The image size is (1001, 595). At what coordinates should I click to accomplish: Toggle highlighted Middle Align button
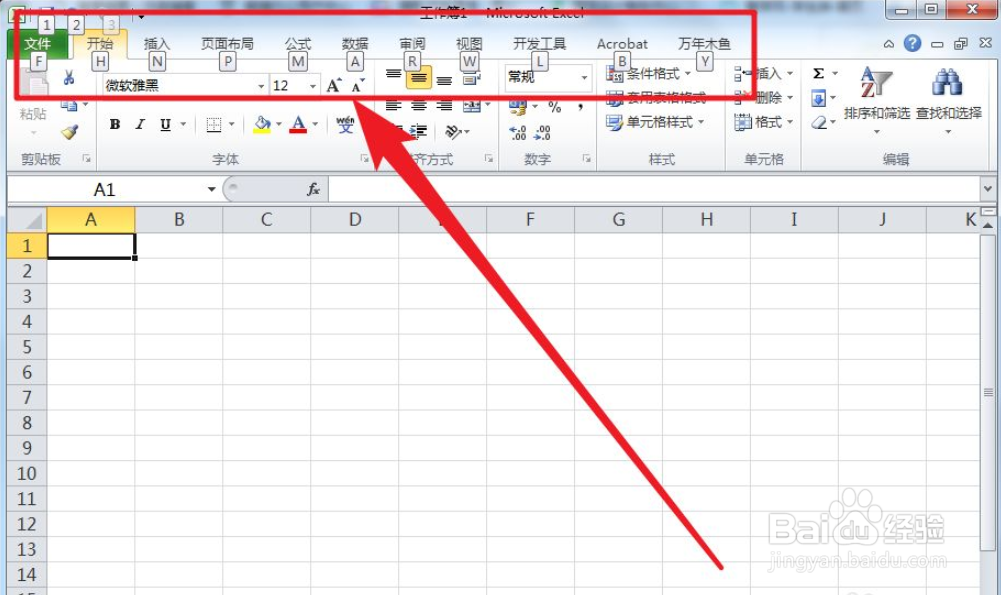point(419,78)
